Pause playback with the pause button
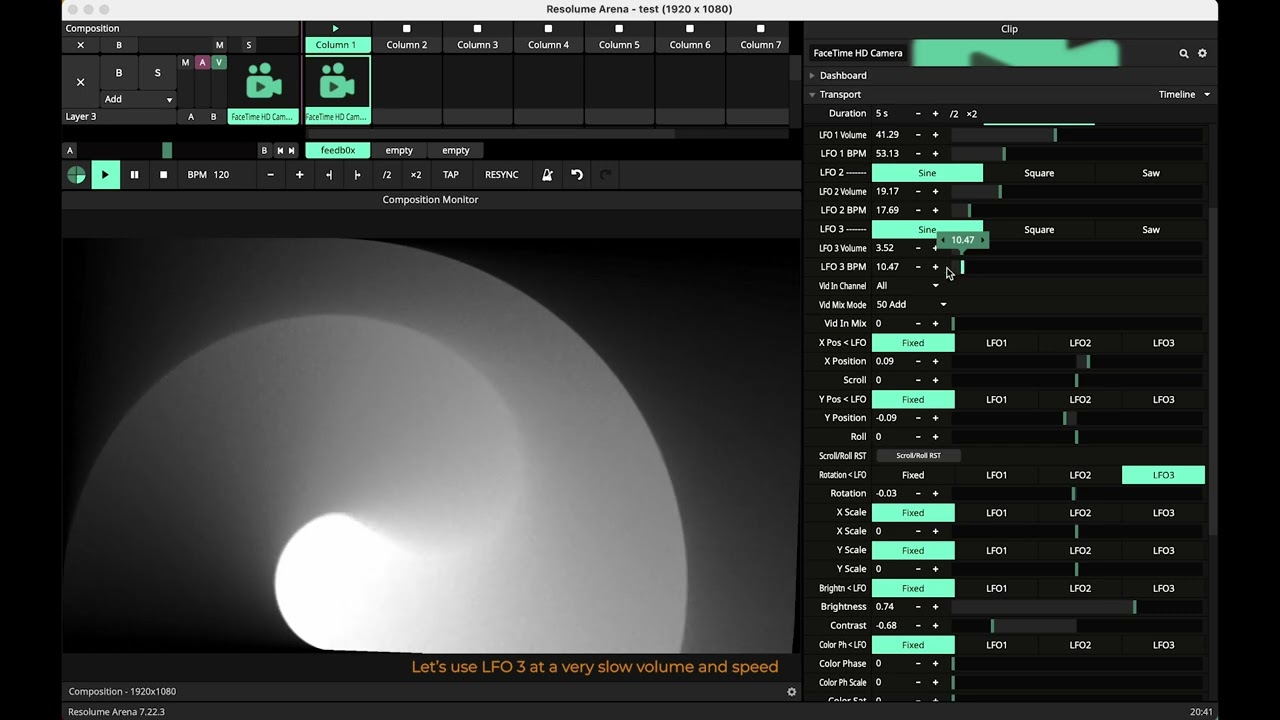Screen dimensions: 1280x720 [x=134, y=175]
